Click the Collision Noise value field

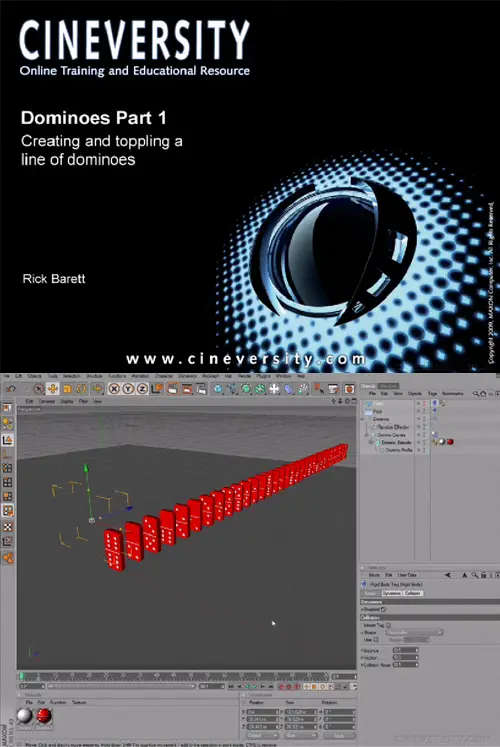coord(405,664)
